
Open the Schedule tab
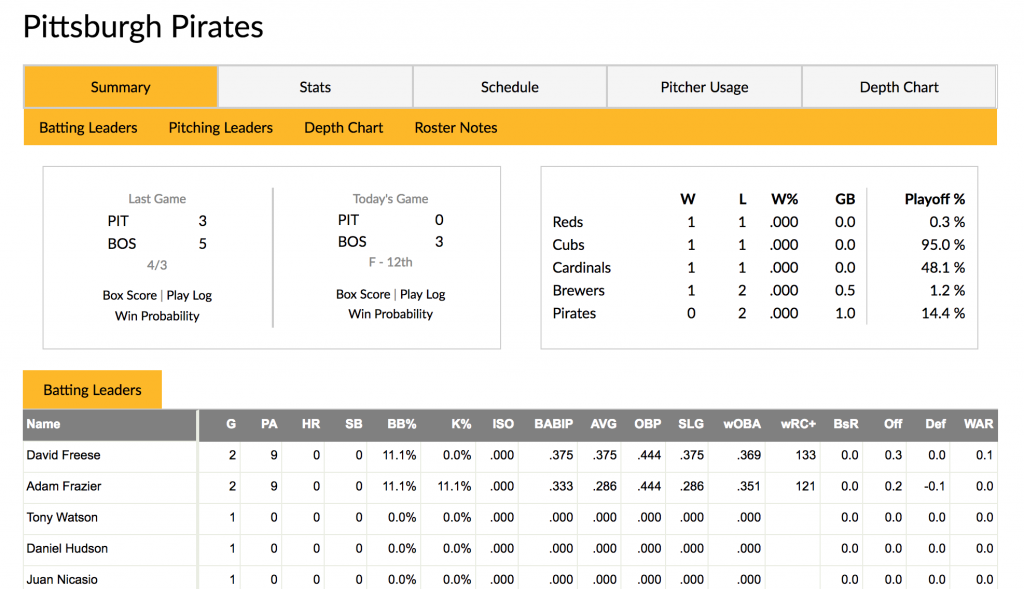[x=509, y=87]
